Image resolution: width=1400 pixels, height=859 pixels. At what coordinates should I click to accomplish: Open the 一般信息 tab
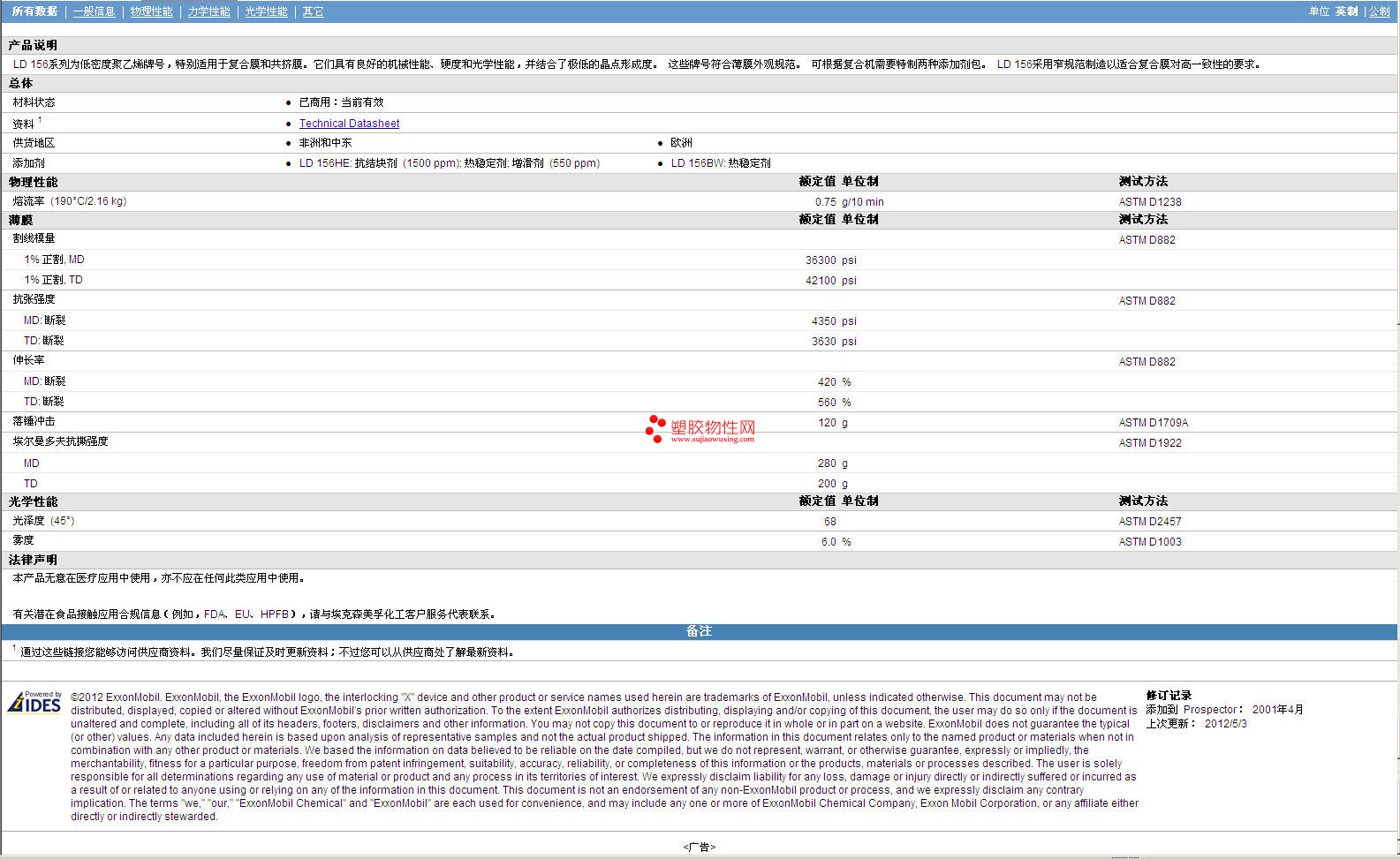click(x=94, y=11)
